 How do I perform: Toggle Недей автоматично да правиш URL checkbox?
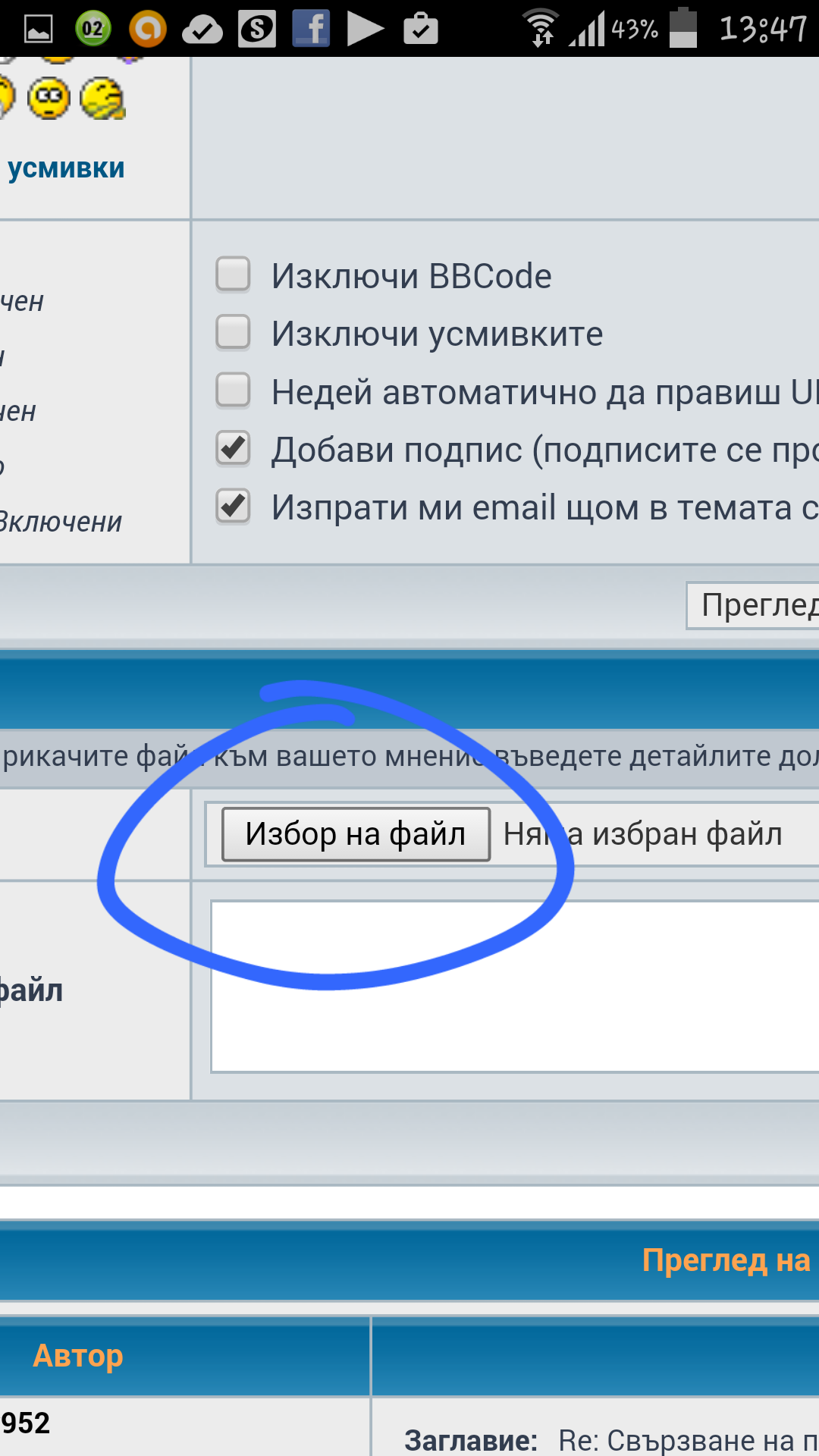click(x=234, y=391)
